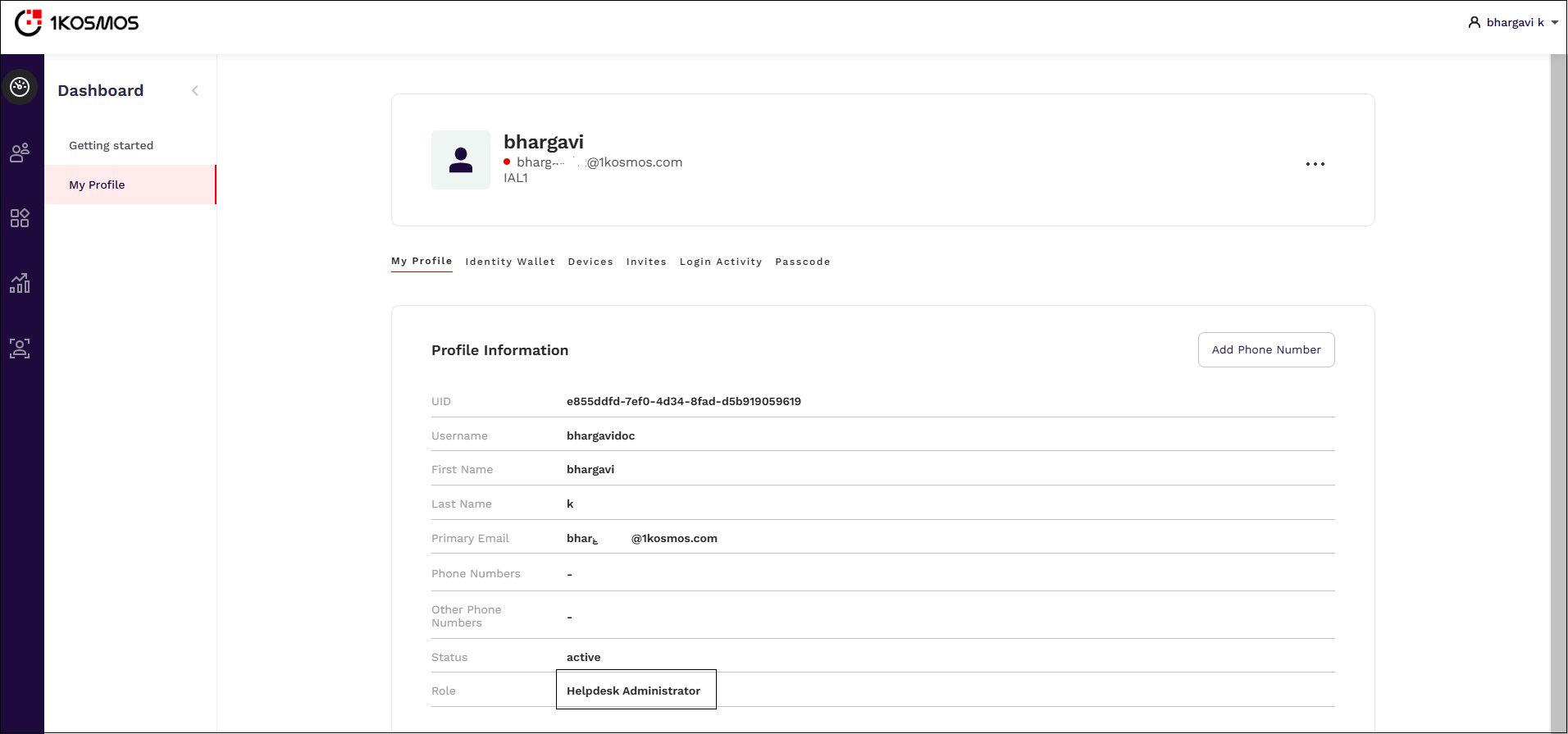Open the Applications grid sidebar icon
Viewport: 1568px width, 734px height.
(x=20, y=218)
